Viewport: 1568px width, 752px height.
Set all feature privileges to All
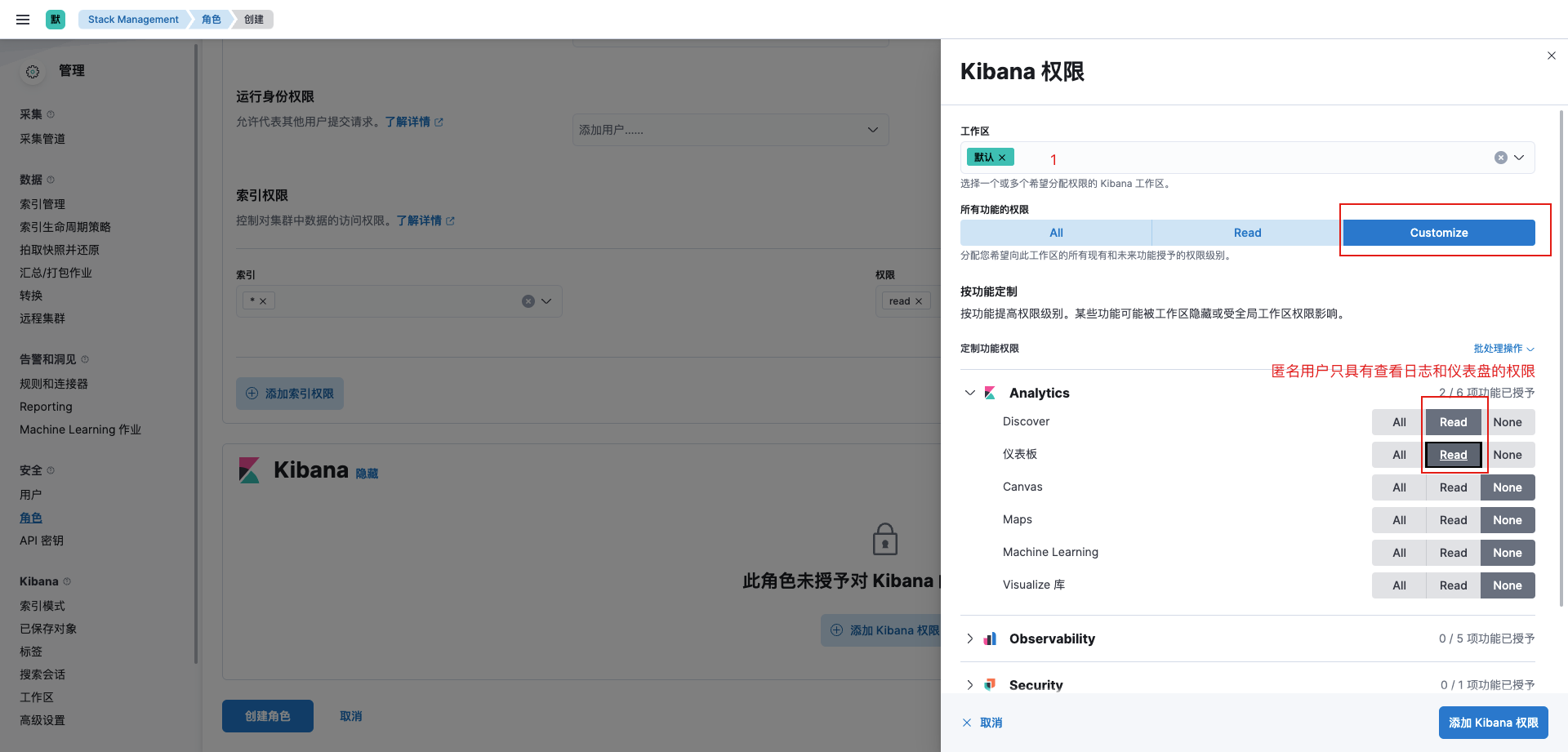[1056, 233]
